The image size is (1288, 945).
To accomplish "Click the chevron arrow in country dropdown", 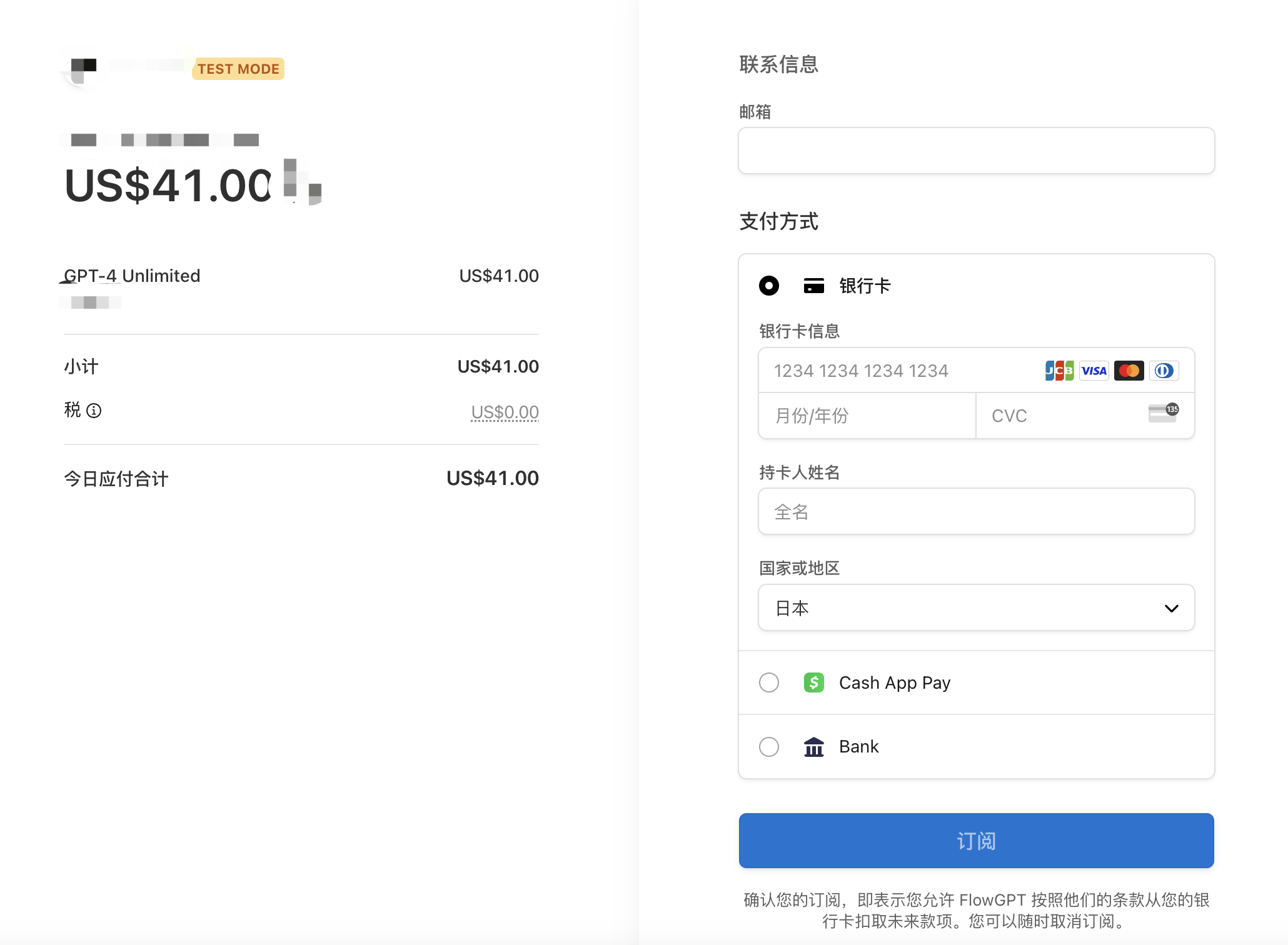I will pyautogui.click(x=1171, y=608).
